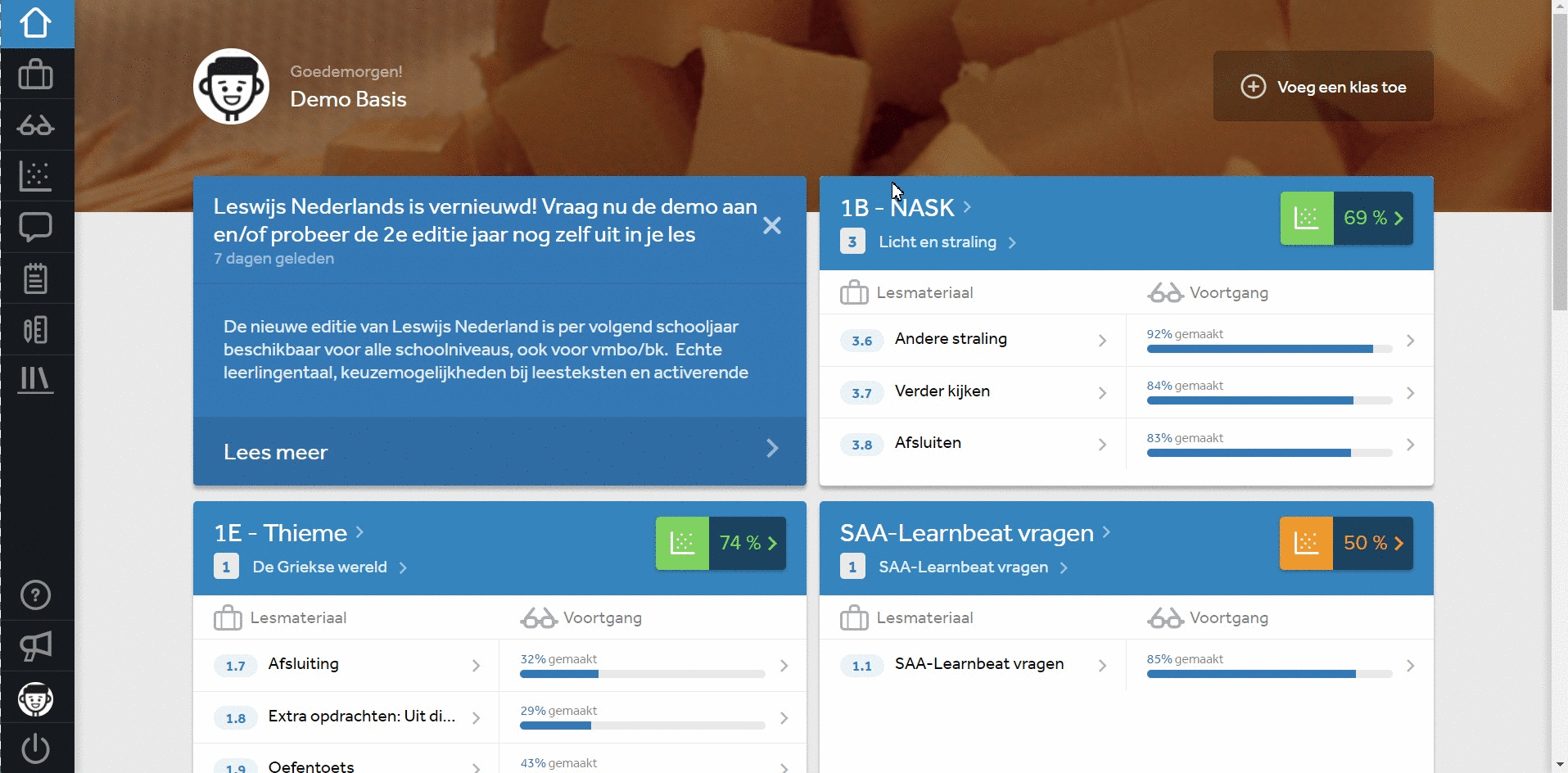
Task: Open the 50 % results button
Action: (1374, 543)
